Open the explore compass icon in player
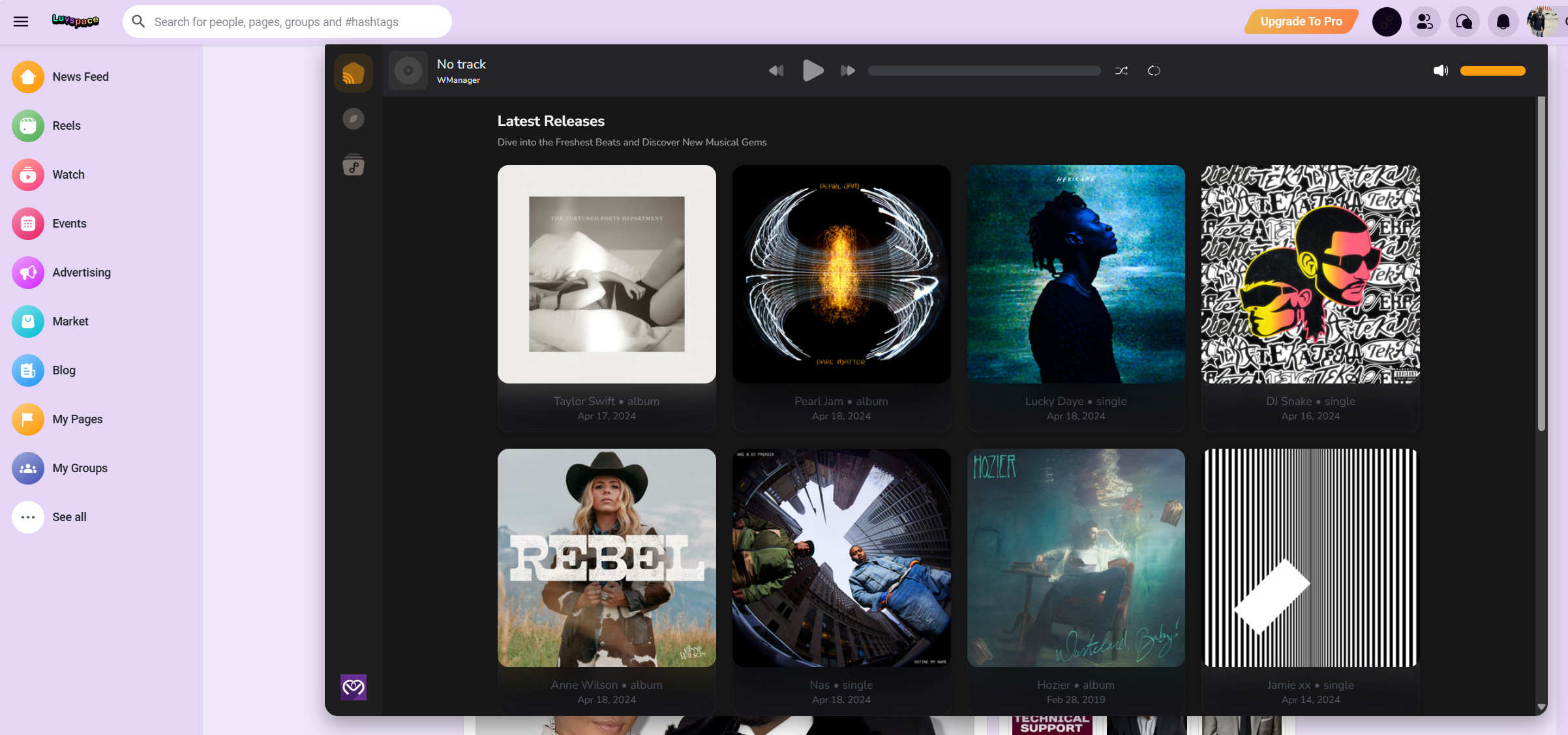Screen dimensions: 1568x735 click(x=354, y=119)
